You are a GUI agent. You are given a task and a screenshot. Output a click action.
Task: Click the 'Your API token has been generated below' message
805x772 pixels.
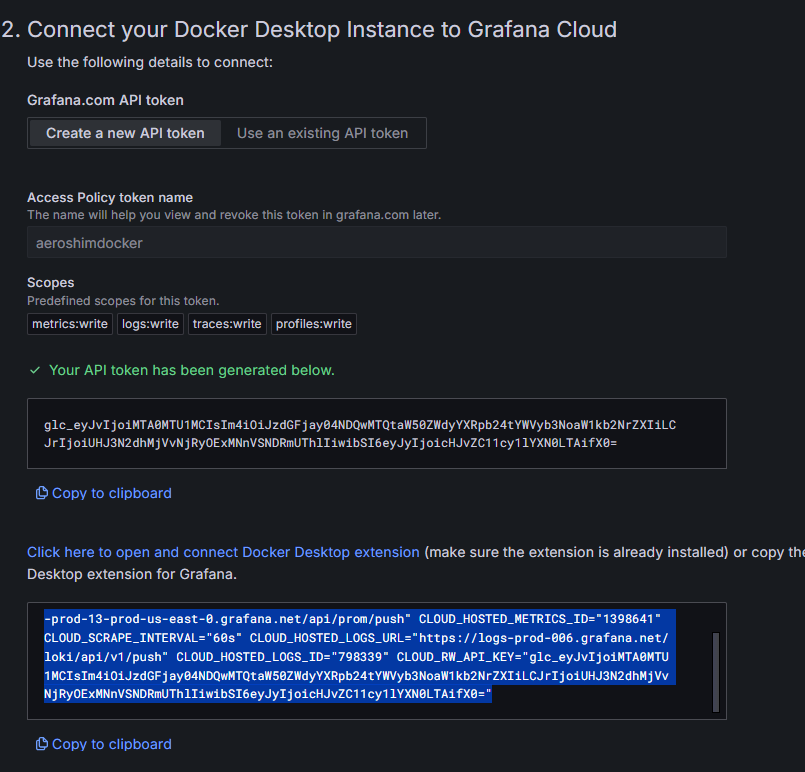[191, 370]
